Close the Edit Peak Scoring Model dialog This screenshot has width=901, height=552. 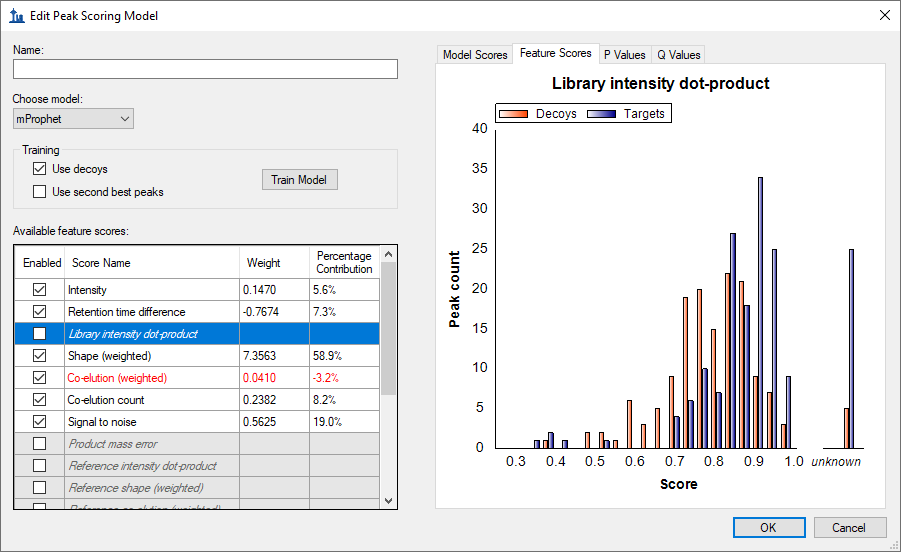click(x=883, y=15)
